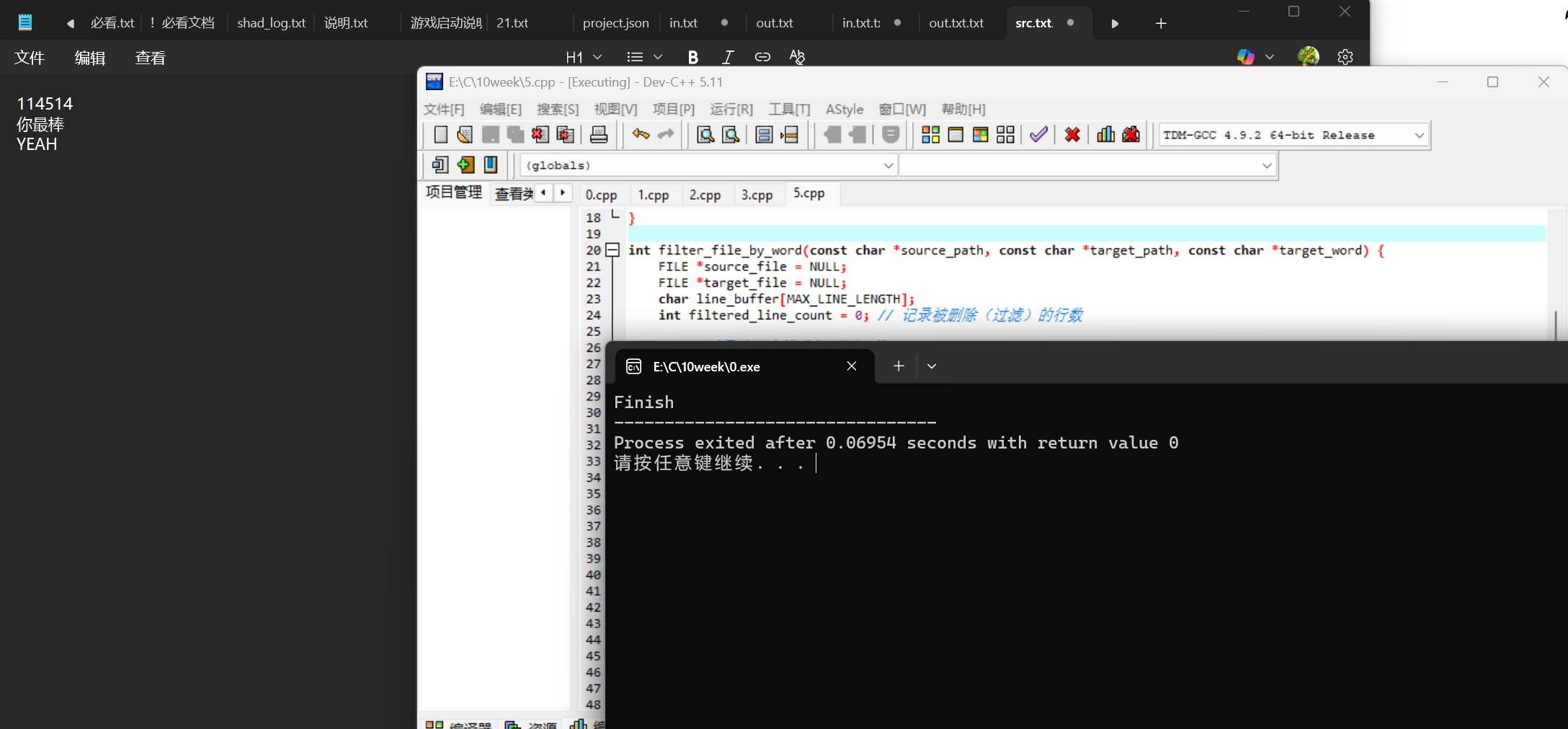Compile the program with the four-color grid icon
The width and height of the screenshot is (1568, 729).
(930, 135)
